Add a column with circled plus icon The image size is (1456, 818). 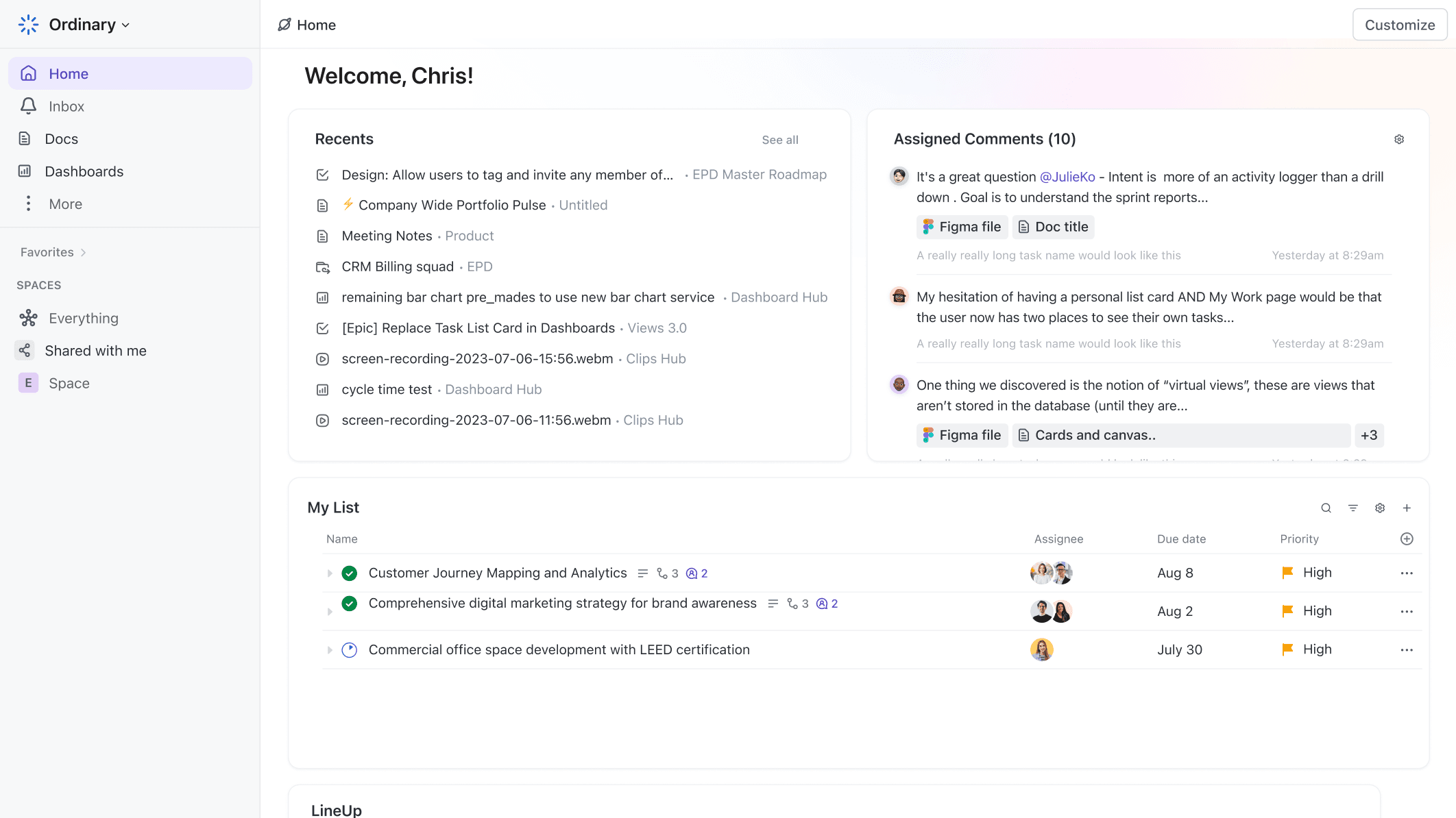point(1407,538)
